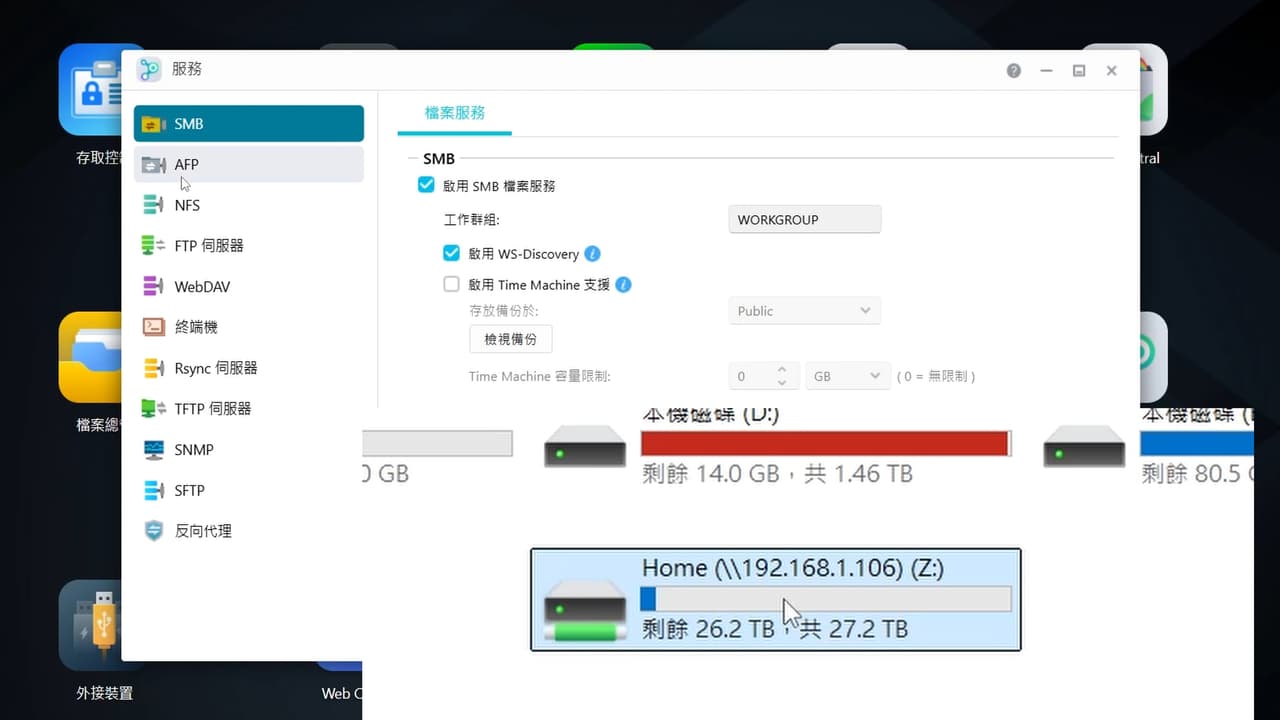This screenshot has width=1280, height=720.
Task: Open SFTP service settings
Action: (x=248, y=490)
